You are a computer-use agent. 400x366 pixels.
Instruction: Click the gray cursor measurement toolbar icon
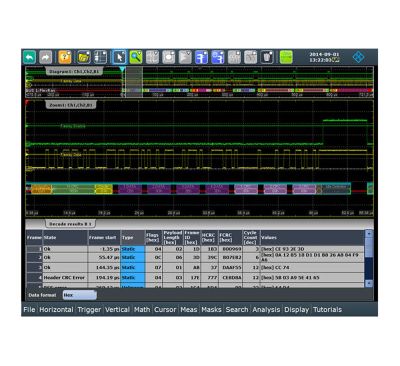tap(152, 57)
